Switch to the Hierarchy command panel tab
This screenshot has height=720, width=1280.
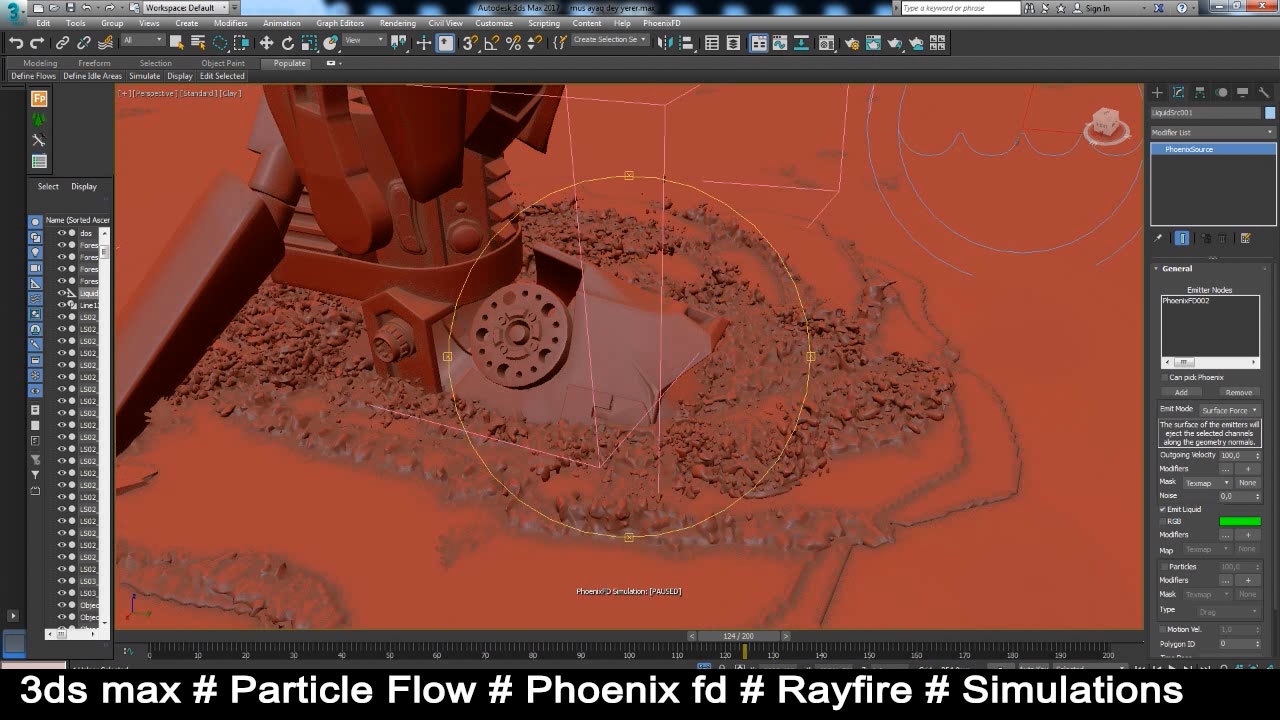(x=1199, y=92)
